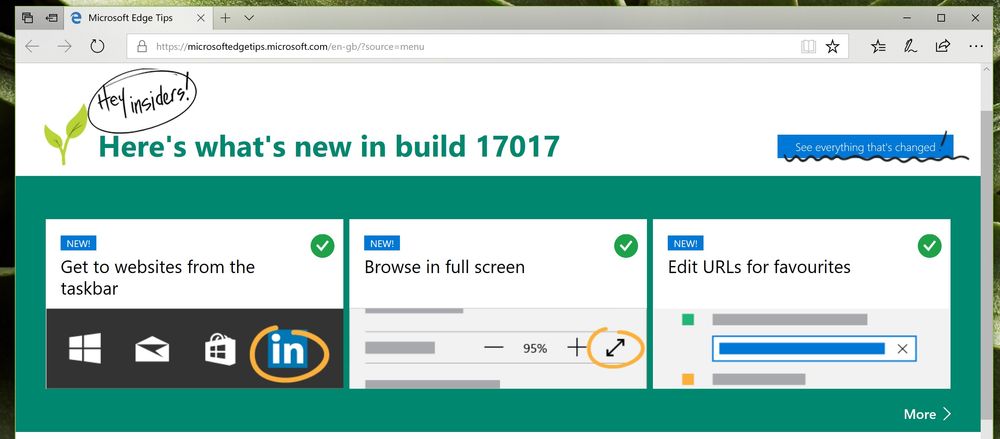Open Get to websites from the taskbar card
Image resolution: width=1000 pixels, height=439 pixels.
coord(195,304)
